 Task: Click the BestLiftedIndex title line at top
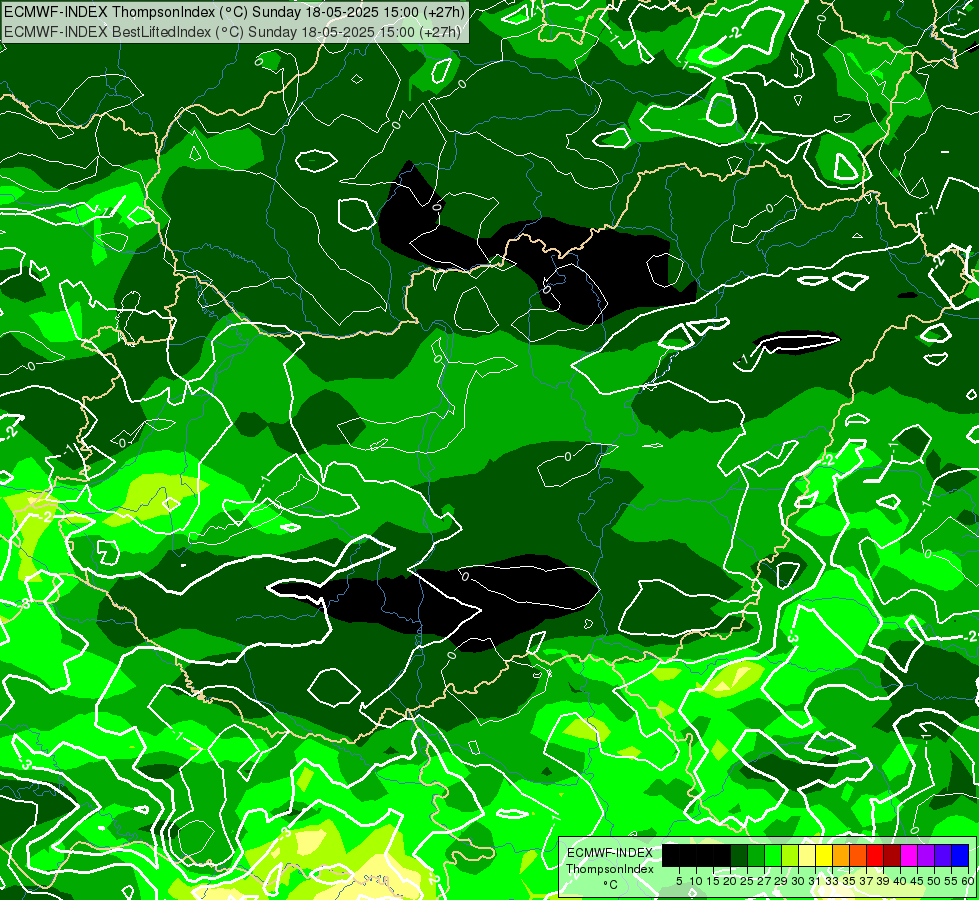coord(232,32)
